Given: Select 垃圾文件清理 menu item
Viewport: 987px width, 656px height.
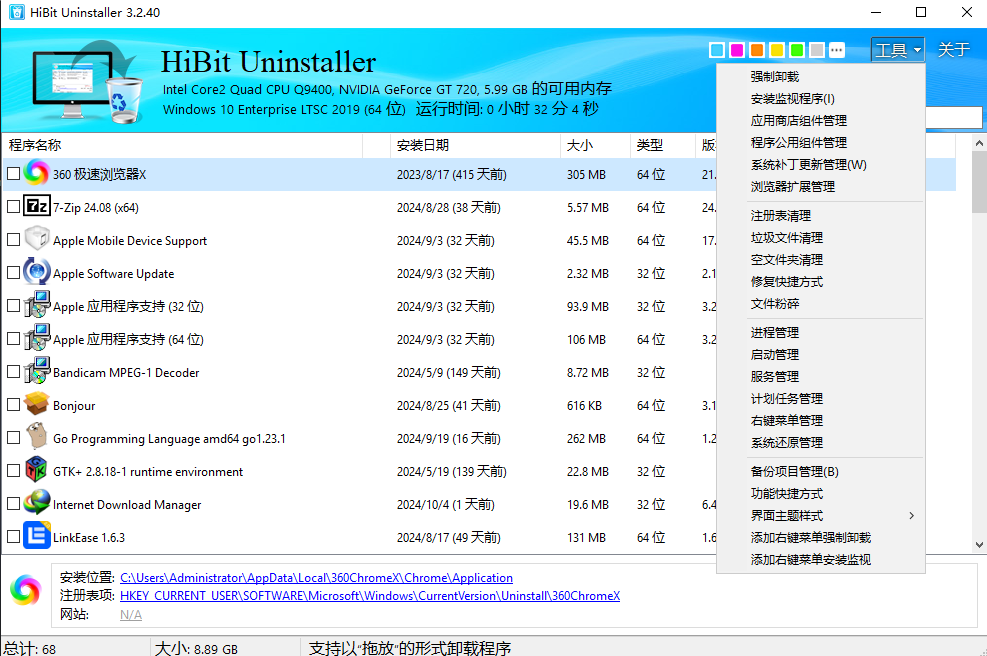Looking at the screenshot, I should coord(786,238).
